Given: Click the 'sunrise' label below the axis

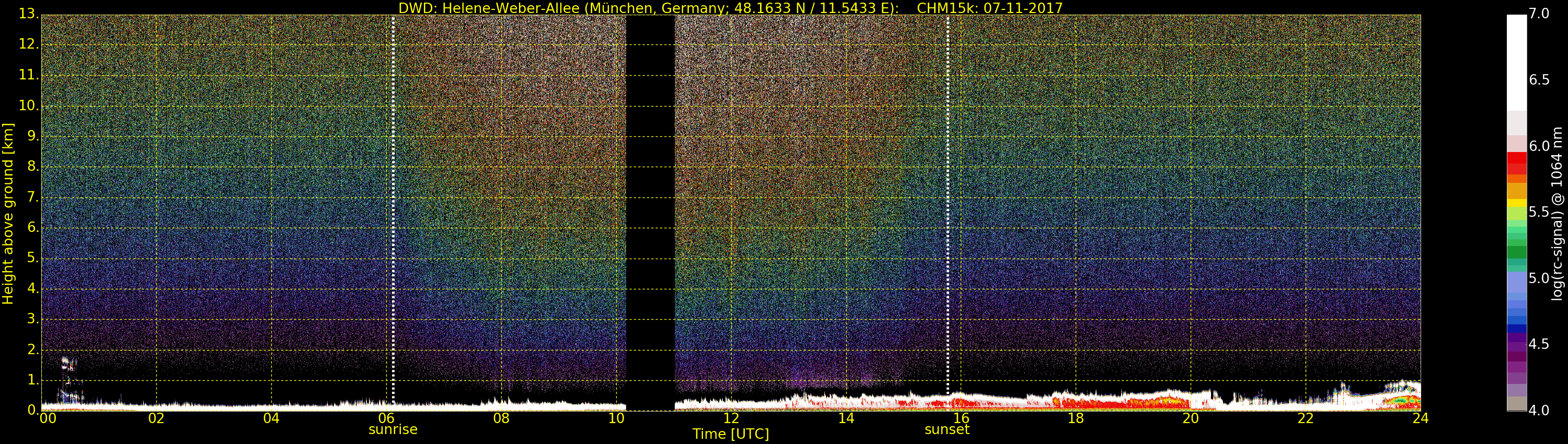Looking at the screenshot, I should click(x=393, y=429).
